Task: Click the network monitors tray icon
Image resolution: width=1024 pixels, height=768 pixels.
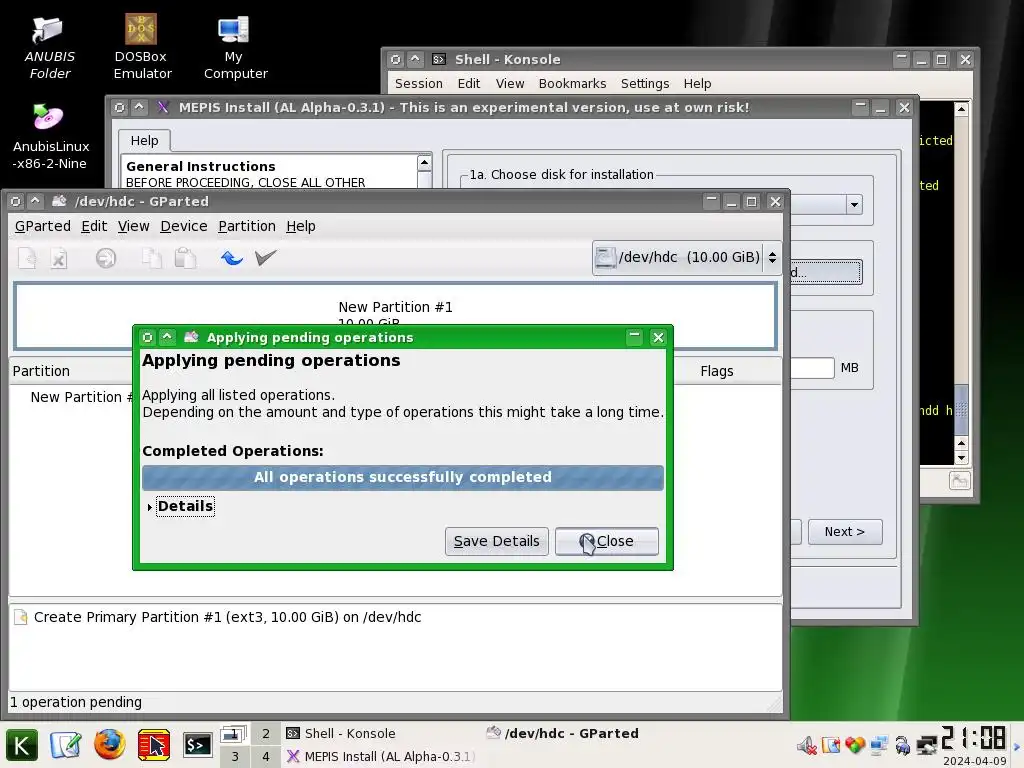Action: coord(879,745)
